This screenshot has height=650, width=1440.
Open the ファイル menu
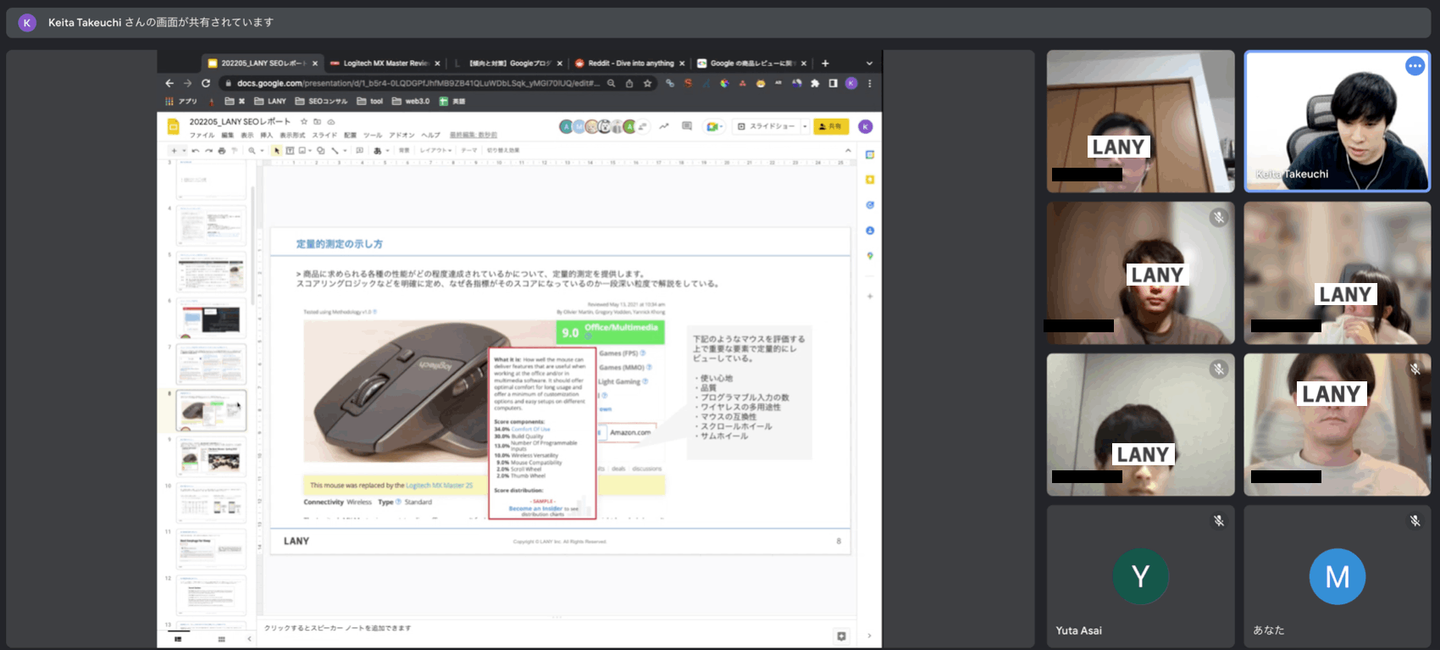201,134
